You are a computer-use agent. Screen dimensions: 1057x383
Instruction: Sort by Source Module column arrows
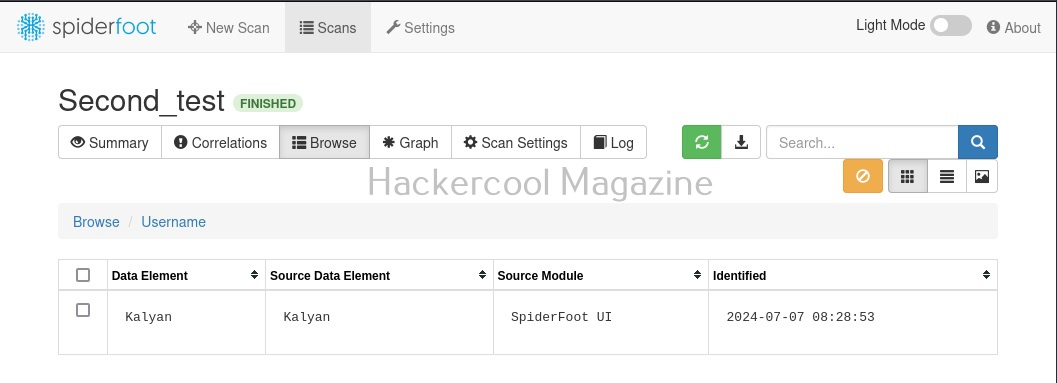pyautogui.click(x=698, y=275)
